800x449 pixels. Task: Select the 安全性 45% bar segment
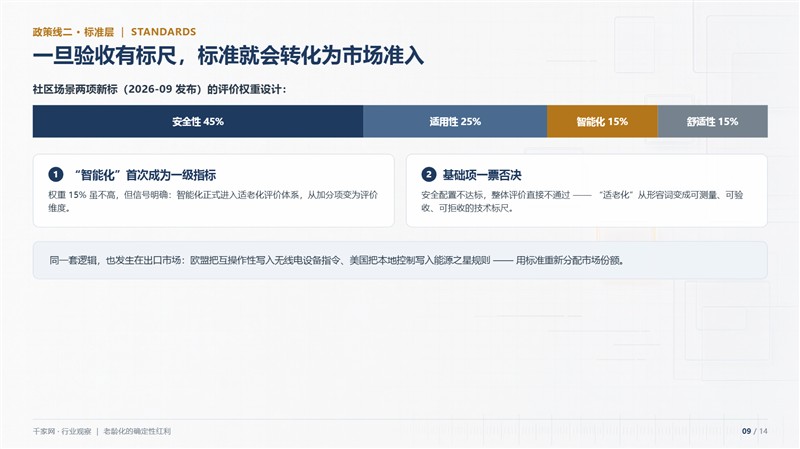(198, 121)
